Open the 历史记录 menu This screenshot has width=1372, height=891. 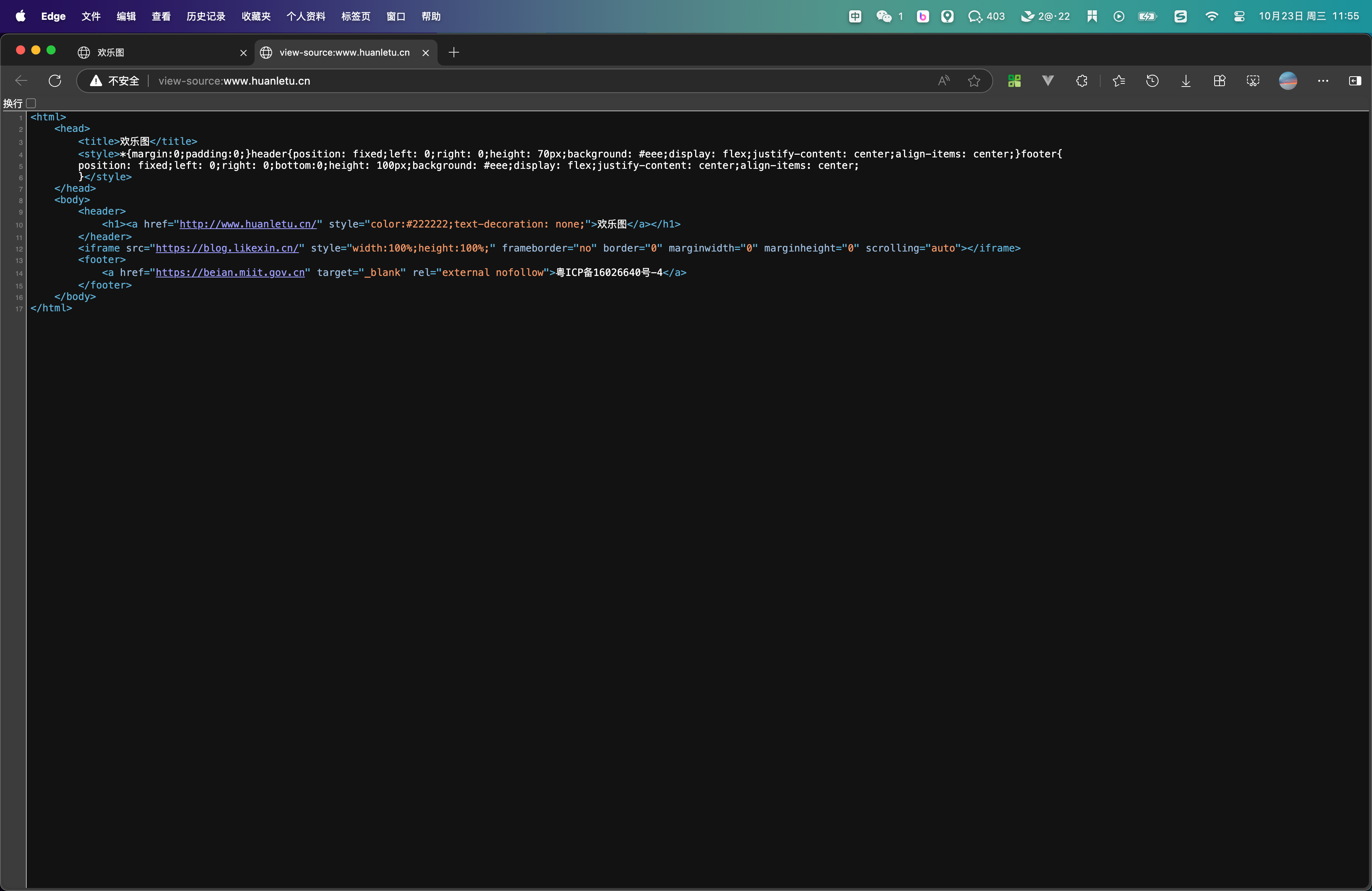click(x=206, y=16)
